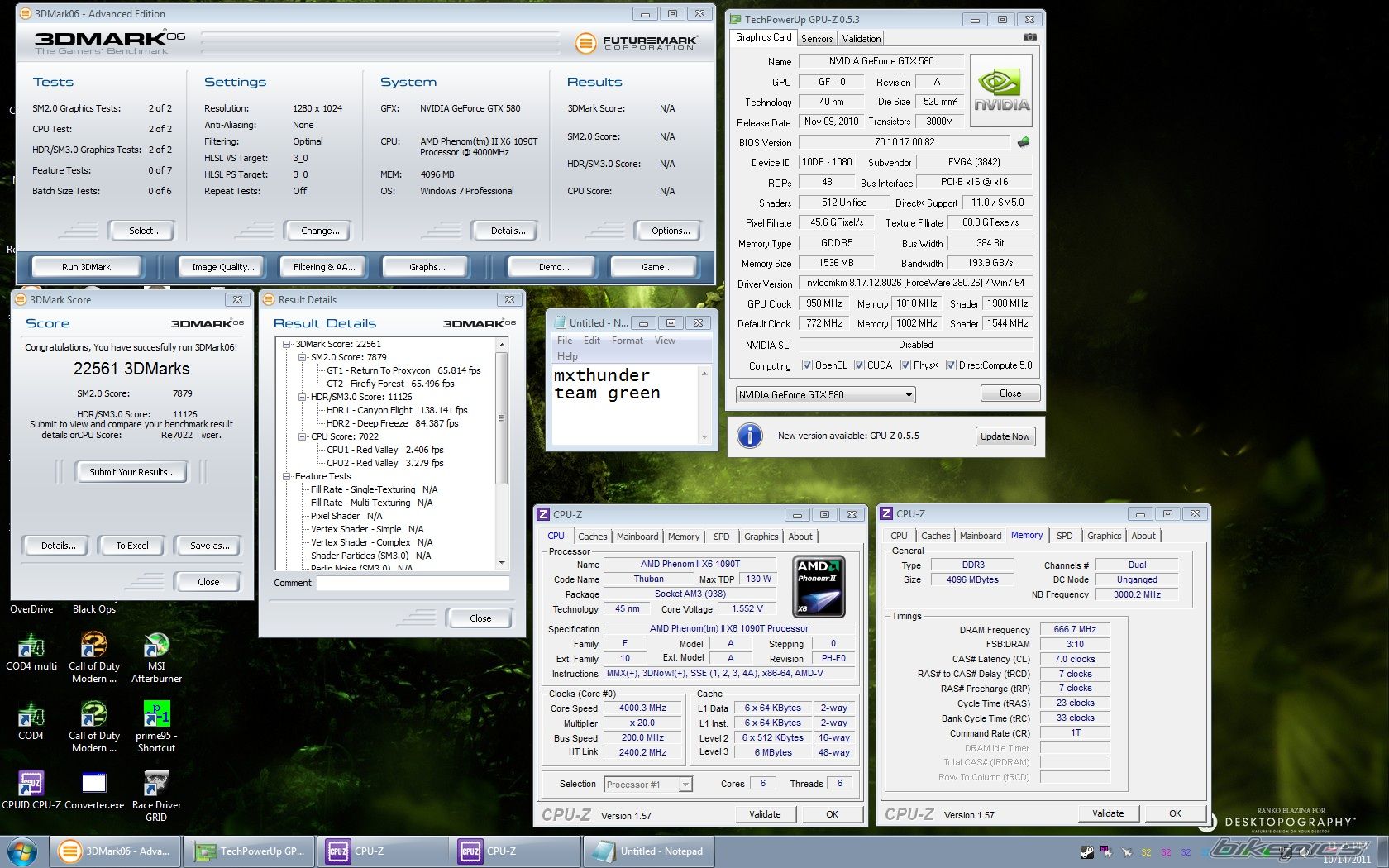Image resolution: width=1389 pixels, height=868 pixels.
Task: Toggle the OpenCL checkbox
Action: (807, 365)
